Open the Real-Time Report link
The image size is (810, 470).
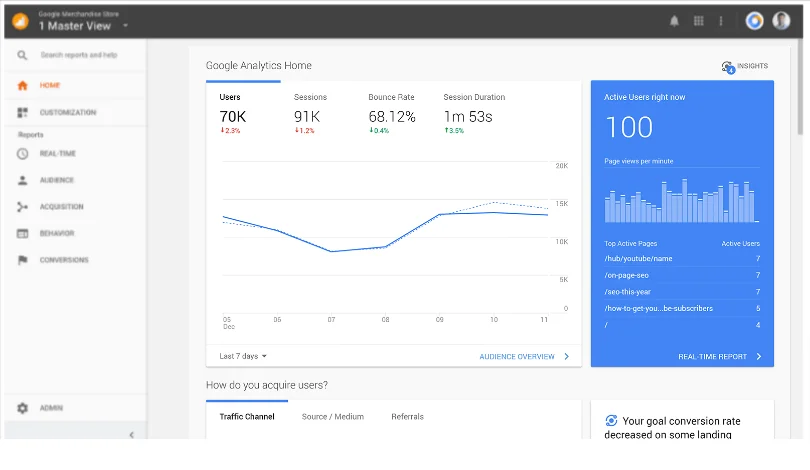coord(712,356)
